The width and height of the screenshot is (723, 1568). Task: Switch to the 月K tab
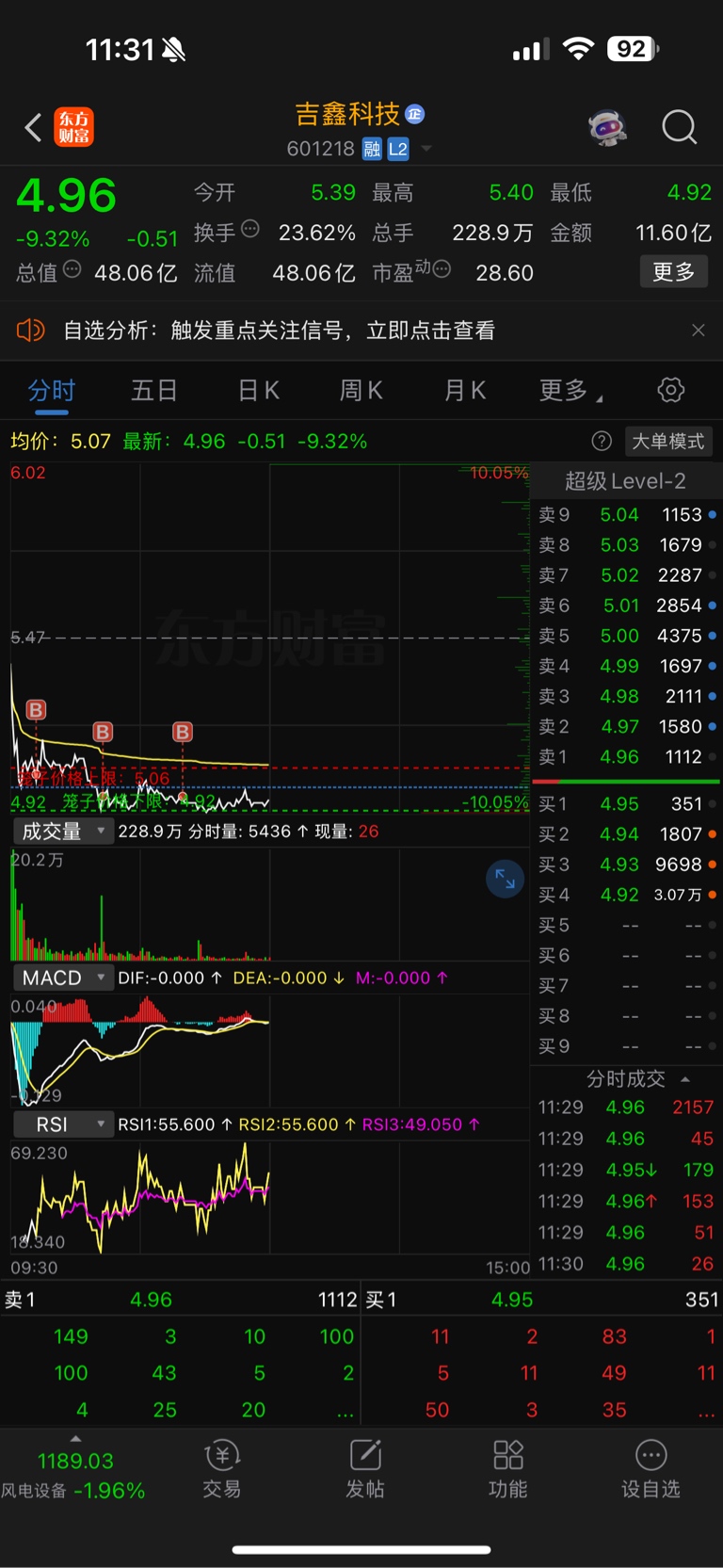coord(464,391)
